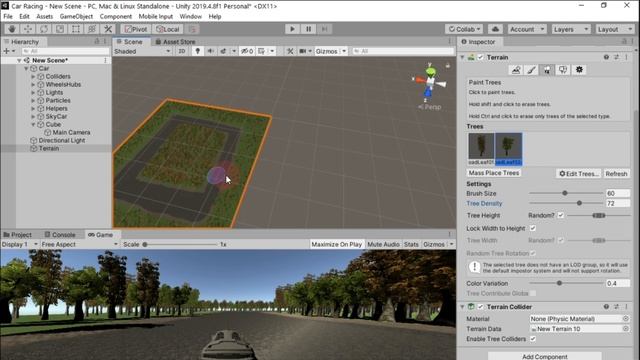Open Account dropdown
The height and width of the screenshot is (360, 640).
click(527, 29)
